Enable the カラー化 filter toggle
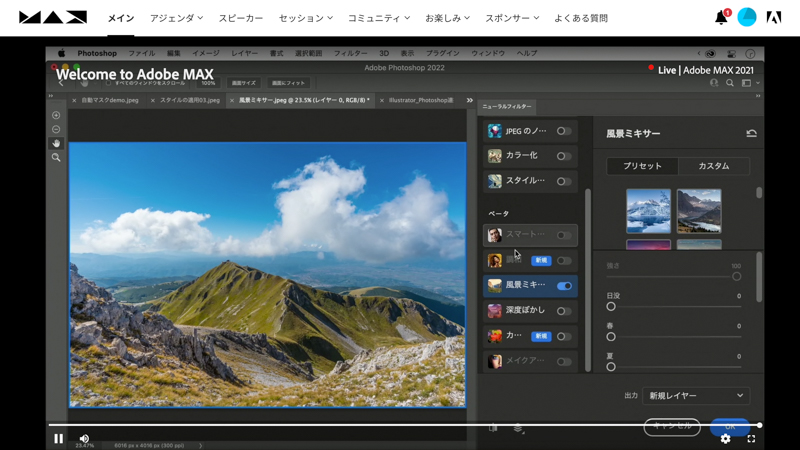Image resolution: width=800 pixels, height=450 pixels. [x=564, y=156]
